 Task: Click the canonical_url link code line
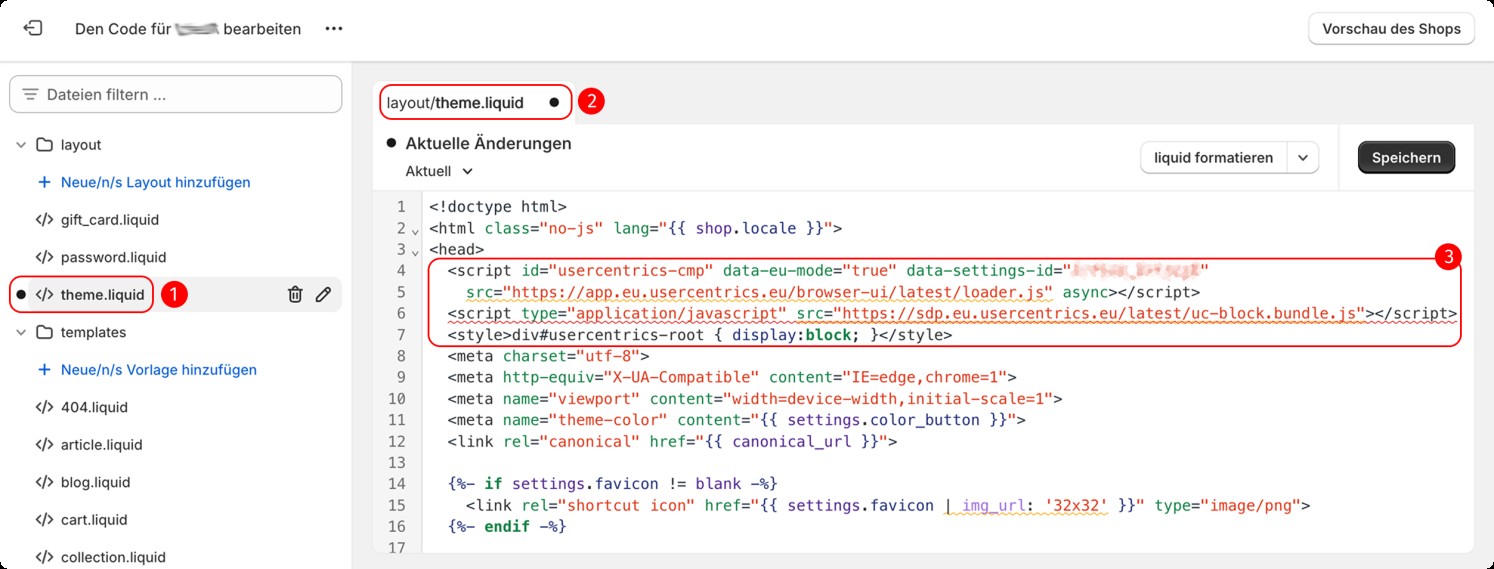click(x=672, y=441)
